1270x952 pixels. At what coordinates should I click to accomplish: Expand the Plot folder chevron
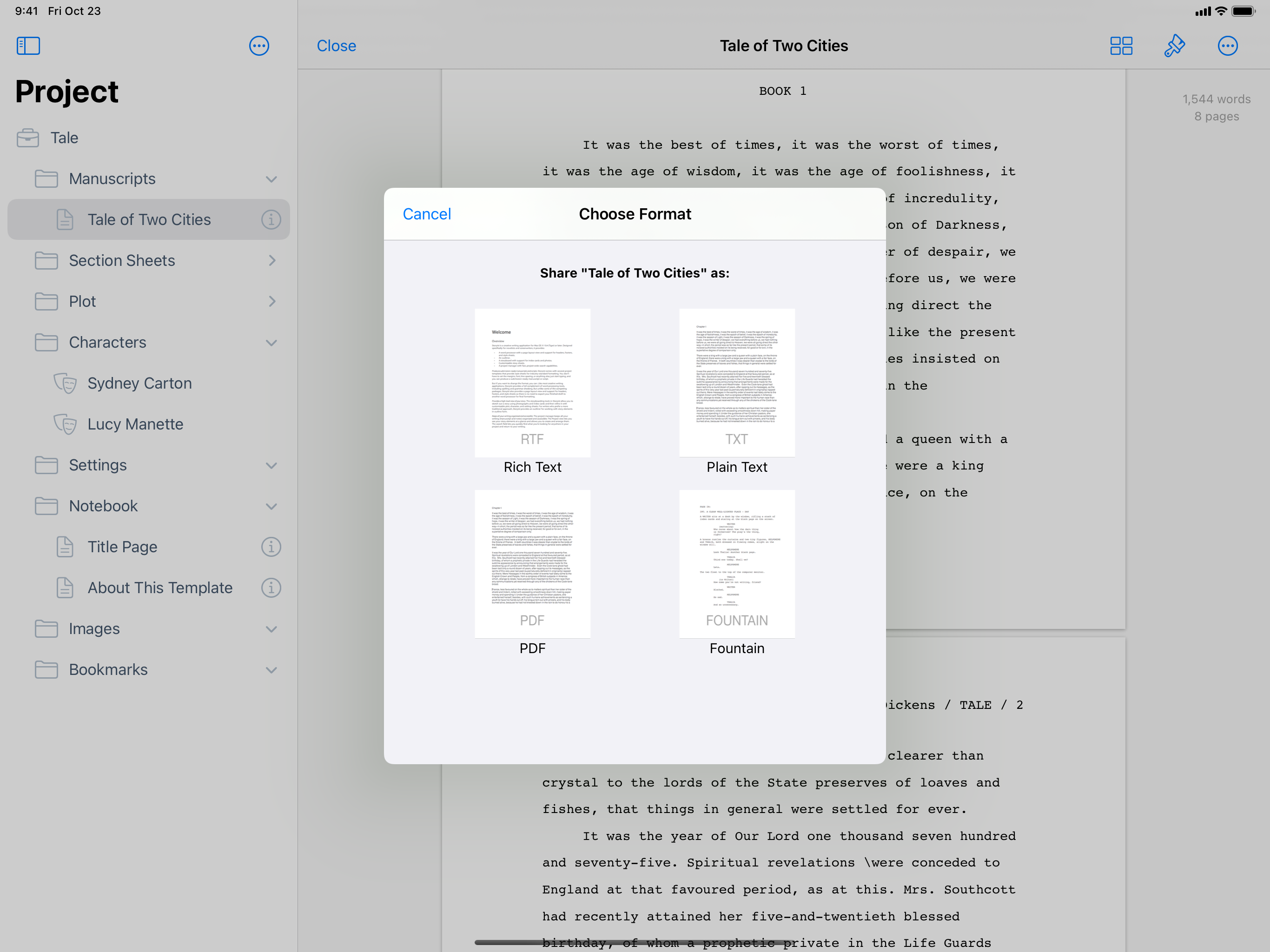[x=272, y=301]
